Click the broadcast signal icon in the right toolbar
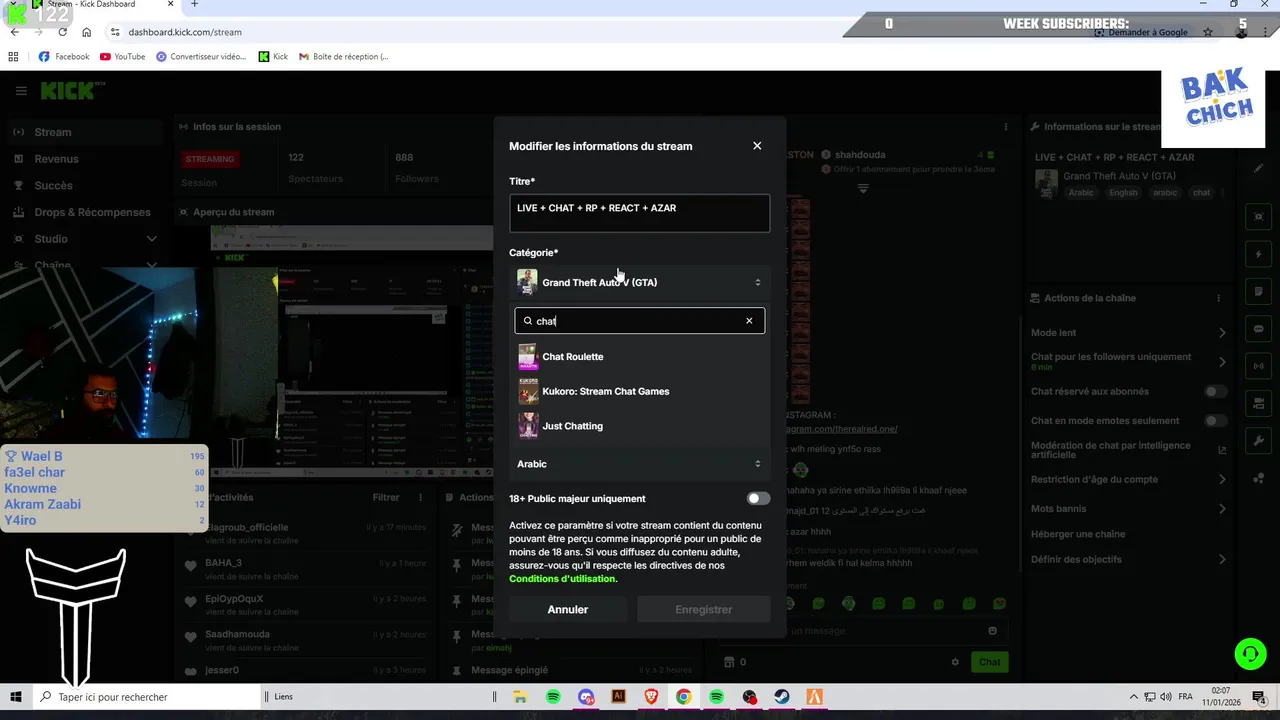The width and height of the screenshot is (1280, 720). (1259, 366)
